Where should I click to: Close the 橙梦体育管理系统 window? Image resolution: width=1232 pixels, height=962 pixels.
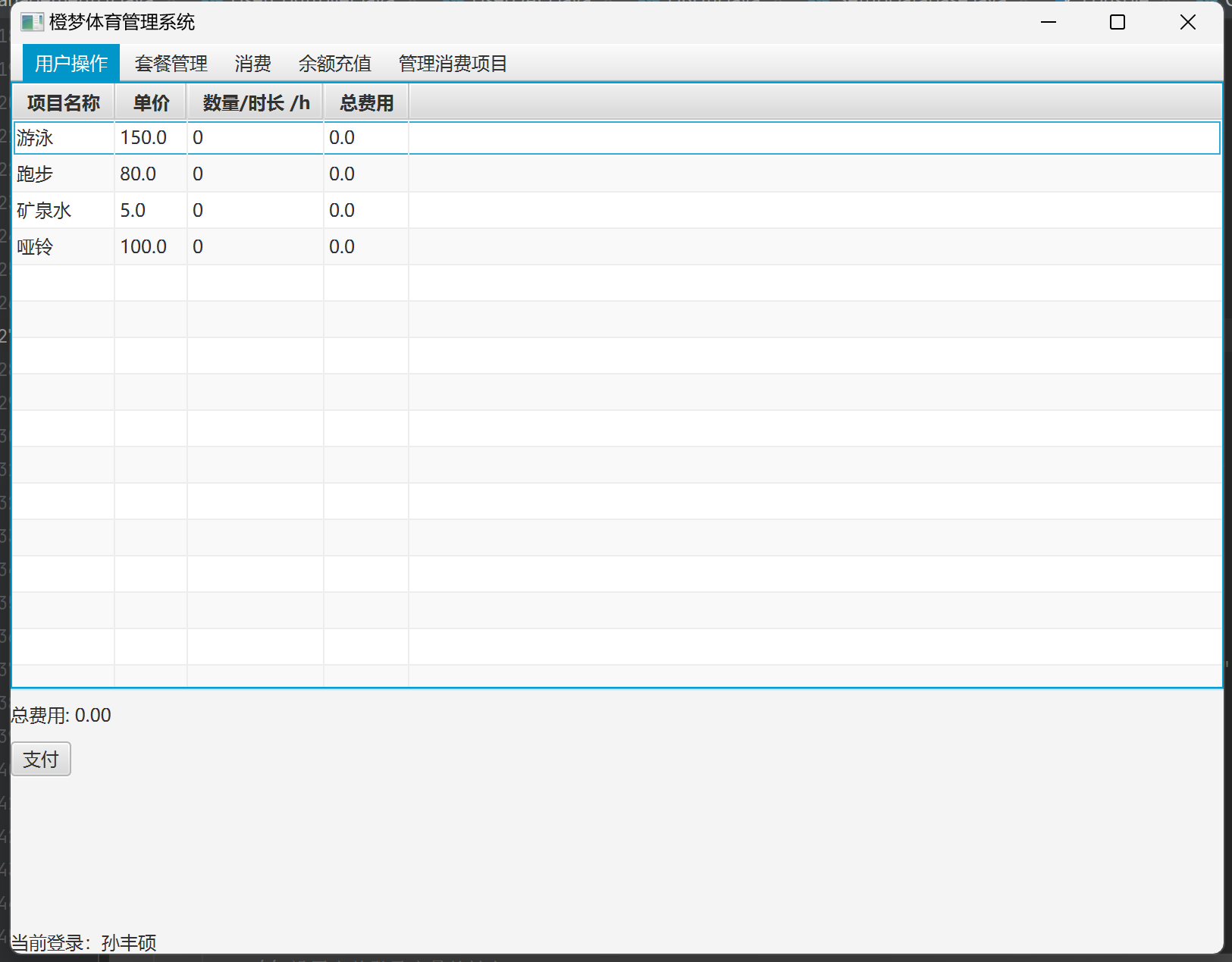pyautogui.click(x=1188, y=23)
